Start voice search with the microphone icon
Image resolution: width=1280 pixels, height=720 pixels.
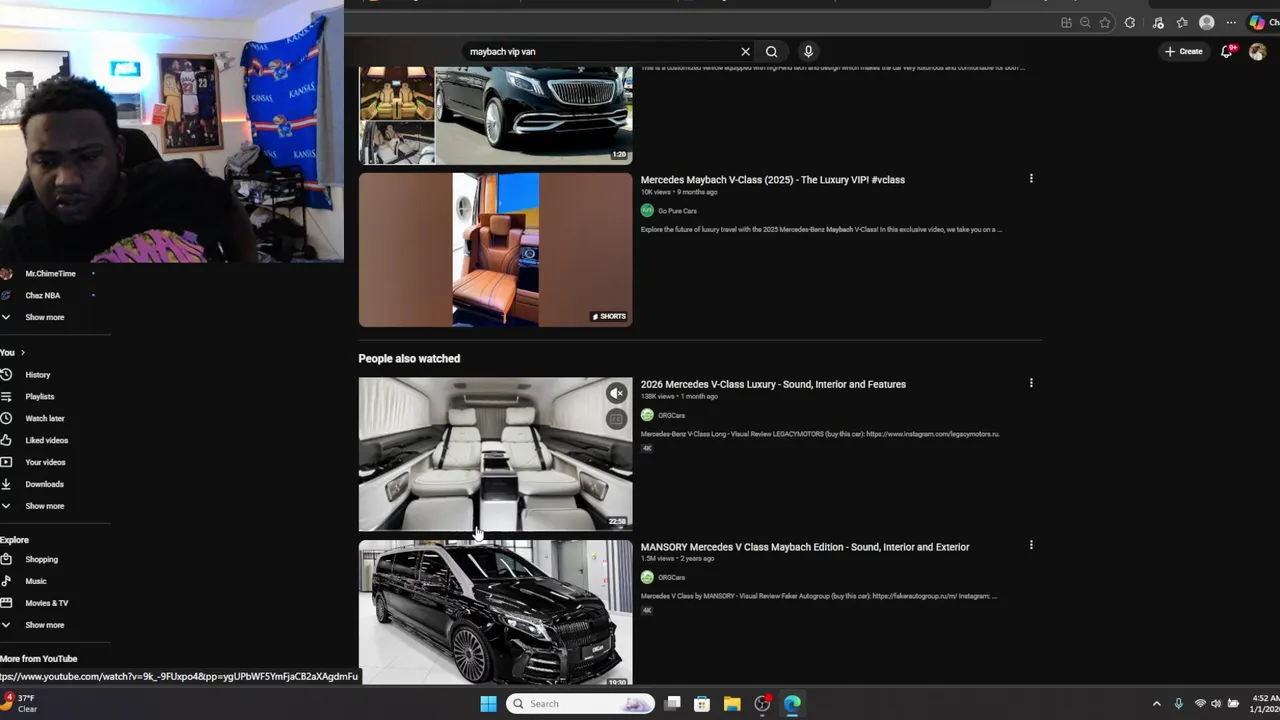[808, 52]
